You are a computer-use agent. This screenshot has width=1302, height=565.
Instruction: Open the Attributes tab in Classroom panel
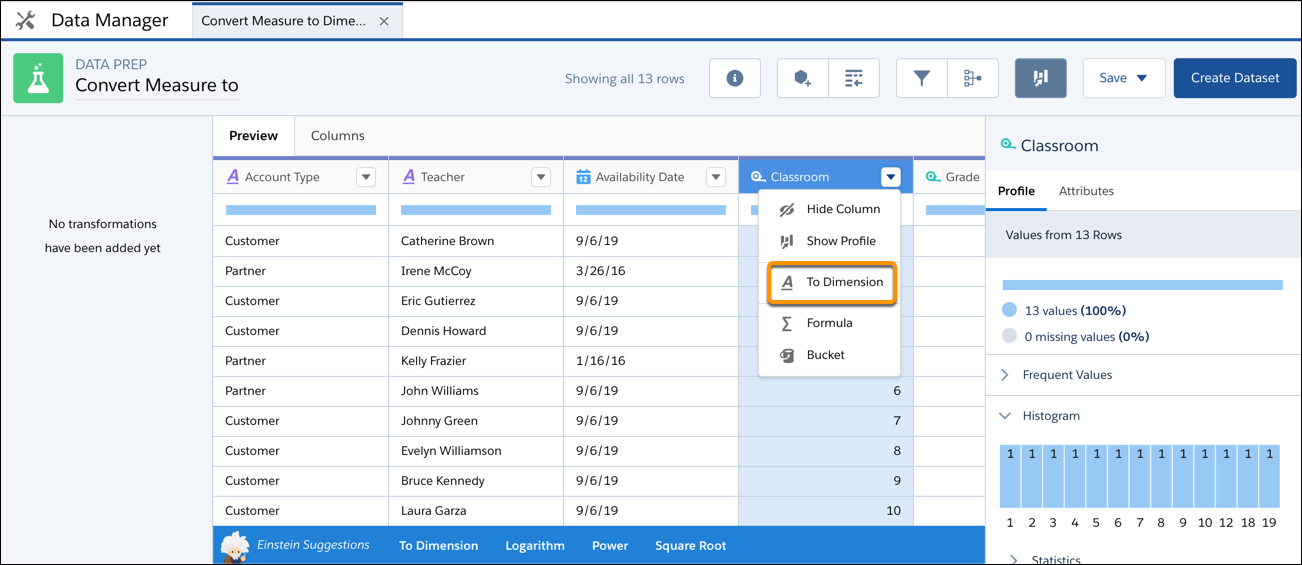tap(1086, 191)
